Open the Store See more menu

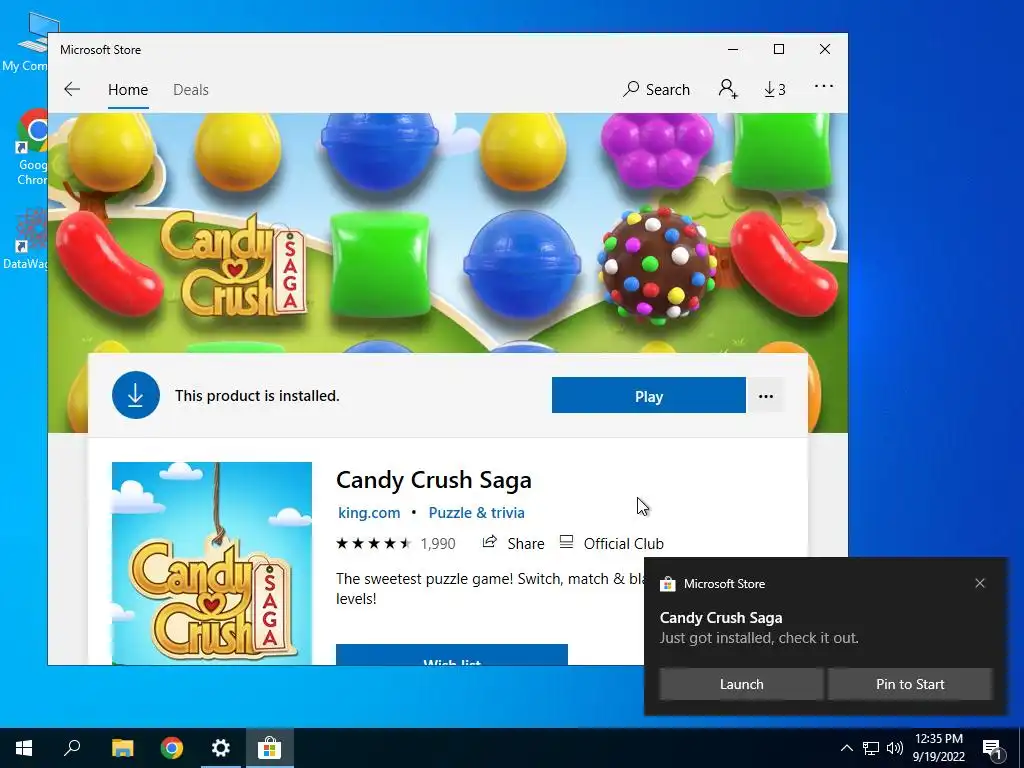[x=824, y=86]
